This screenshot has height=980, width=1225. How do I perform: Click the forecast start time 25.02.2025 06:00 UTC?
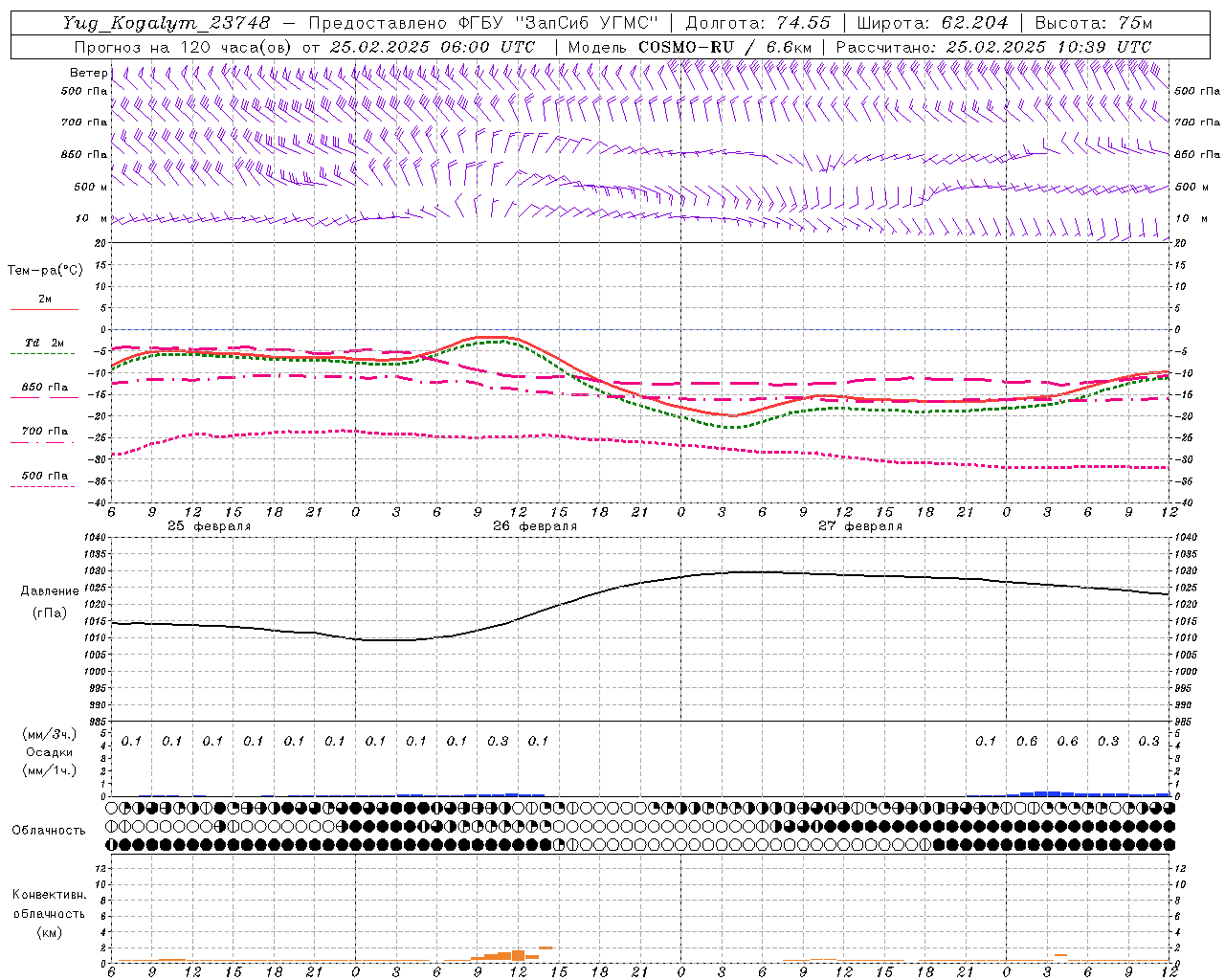[433, 47]
